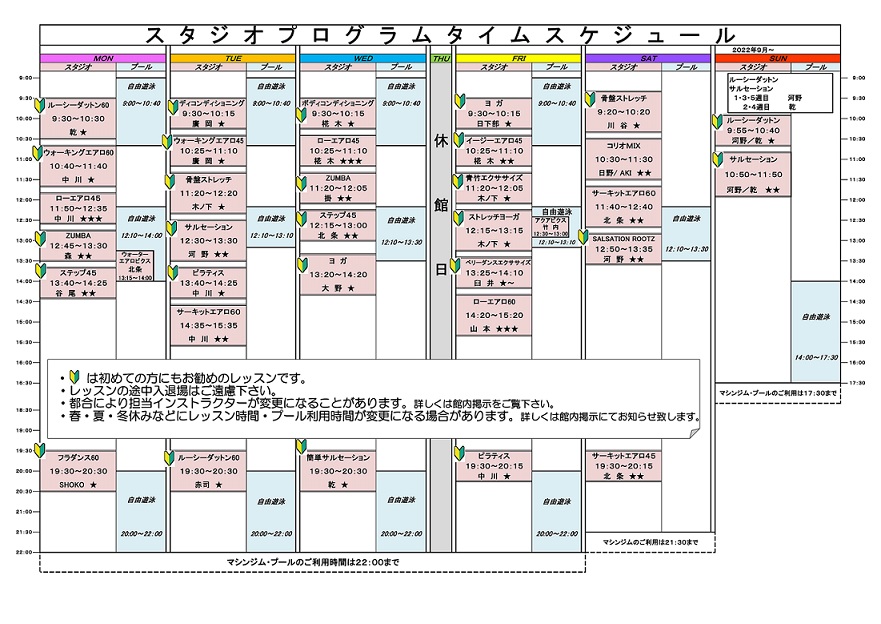
Task: Click Sunday プール column subheader
Action: pyautogui.click(x=816, y=67)
